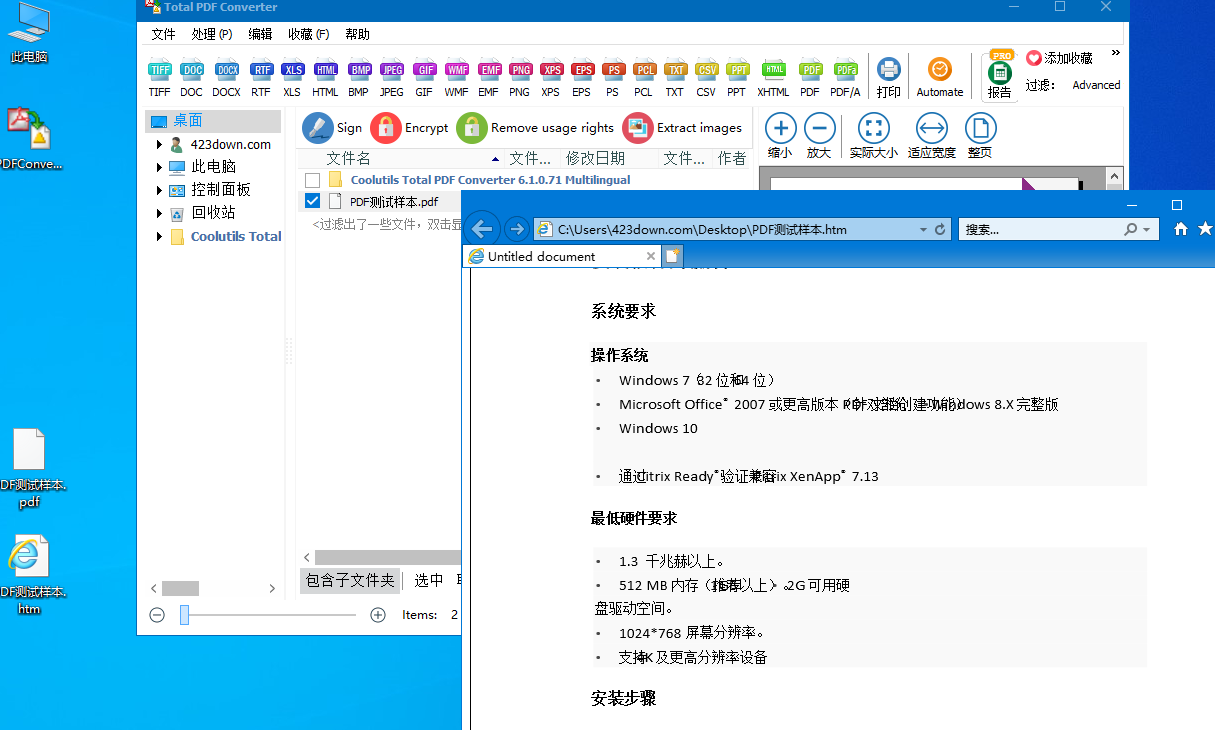Open IE search provider dropdown
This screenshot has height=730, width=1215.
pos(1145,229)
